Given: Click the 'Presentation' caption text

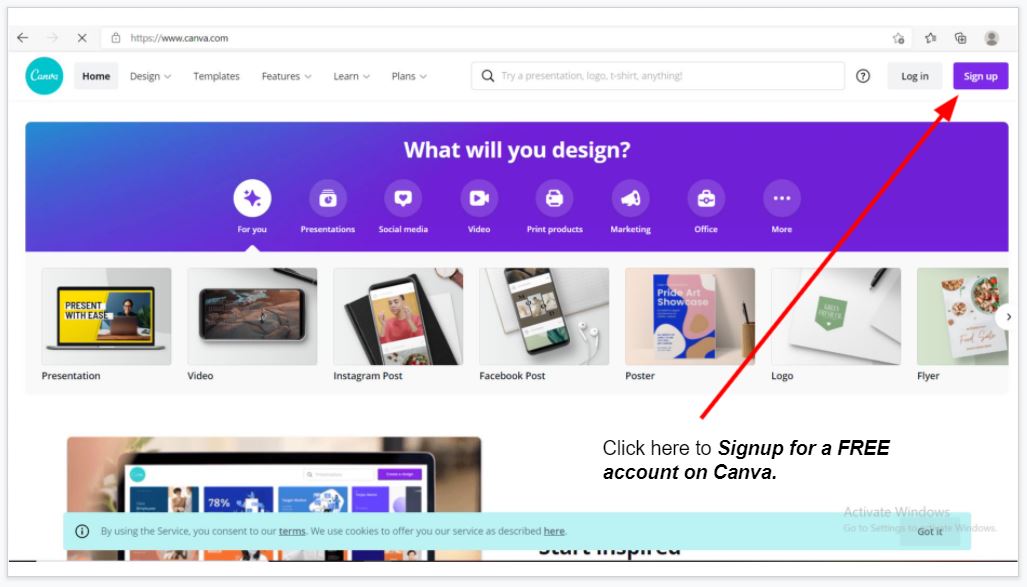Looking at the screenshot, I should [x=71, y=376].
